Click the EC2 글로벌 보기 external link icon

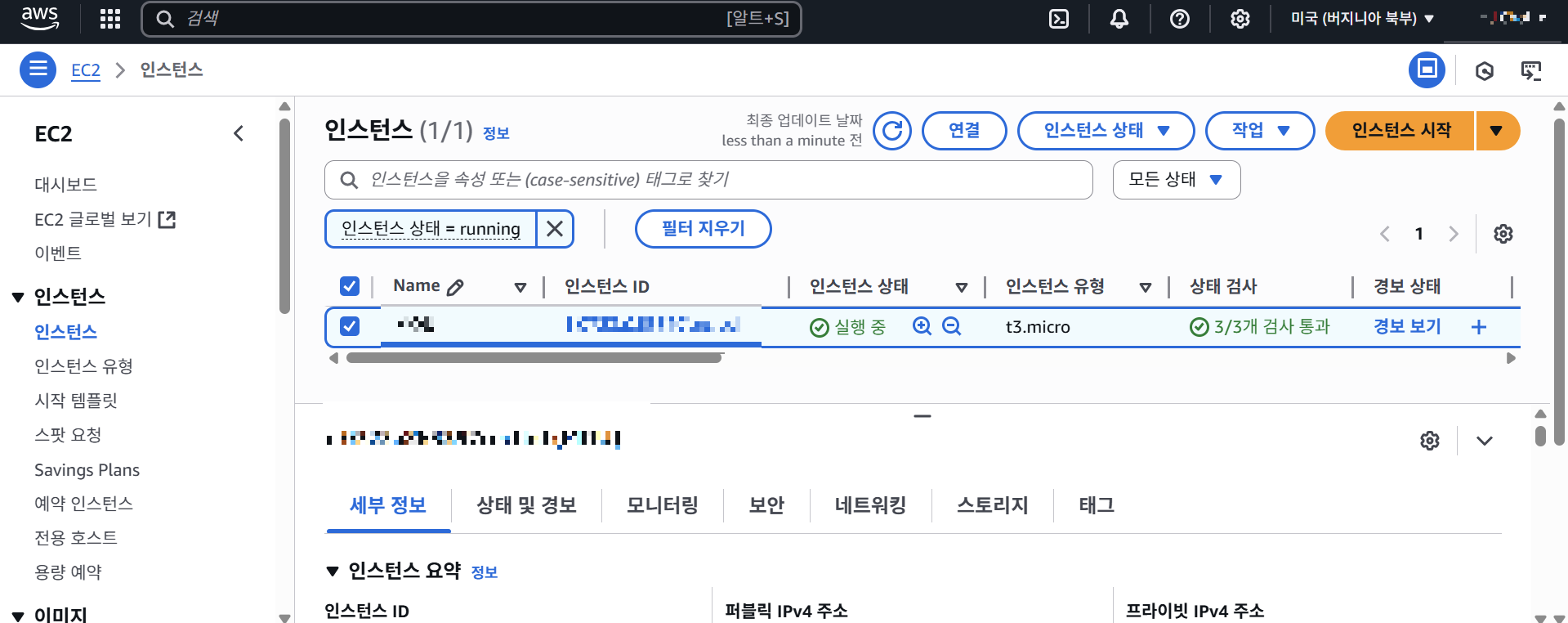tap(167, 219)
